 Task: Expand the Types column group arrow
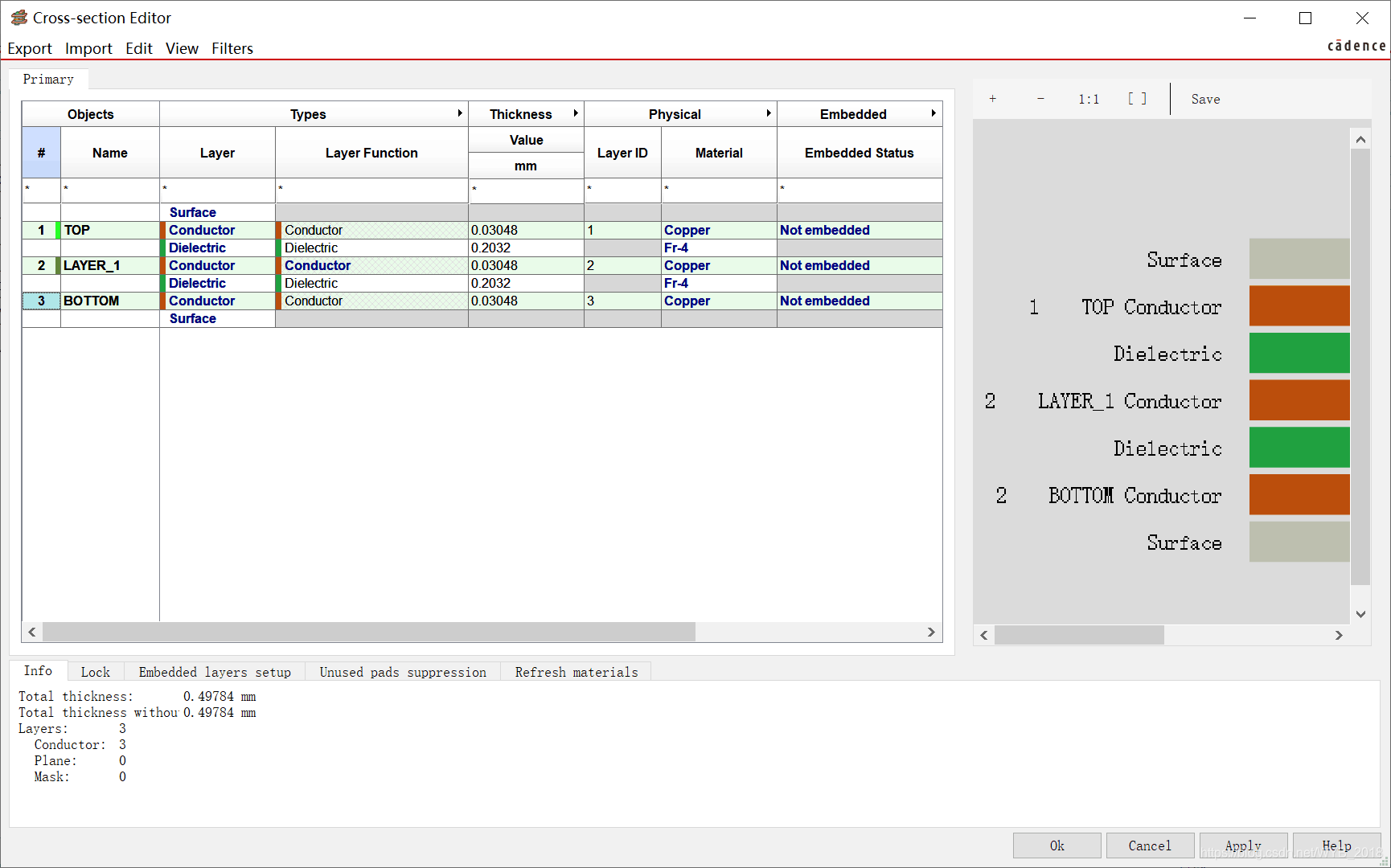point(460,113)
